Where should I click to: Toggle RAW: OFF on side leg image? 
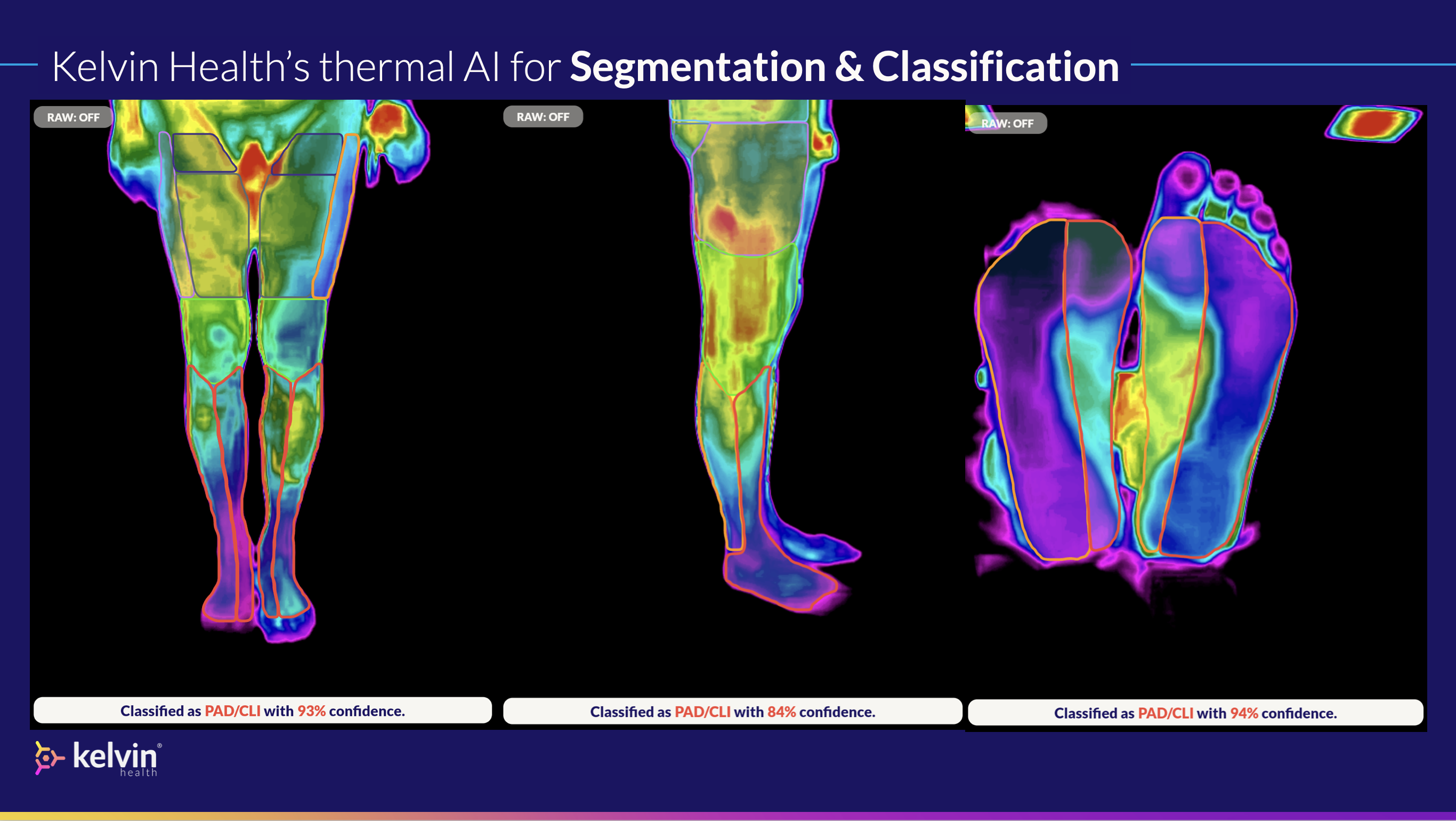[x=543, y=116]
